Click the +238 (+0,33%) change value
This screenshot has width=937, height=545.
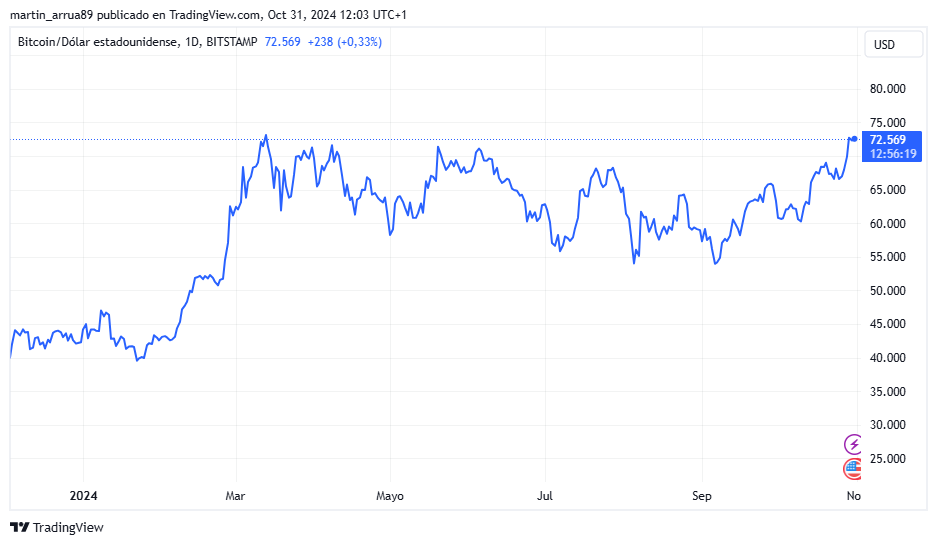pyautogui.click(x=345, y=42)
